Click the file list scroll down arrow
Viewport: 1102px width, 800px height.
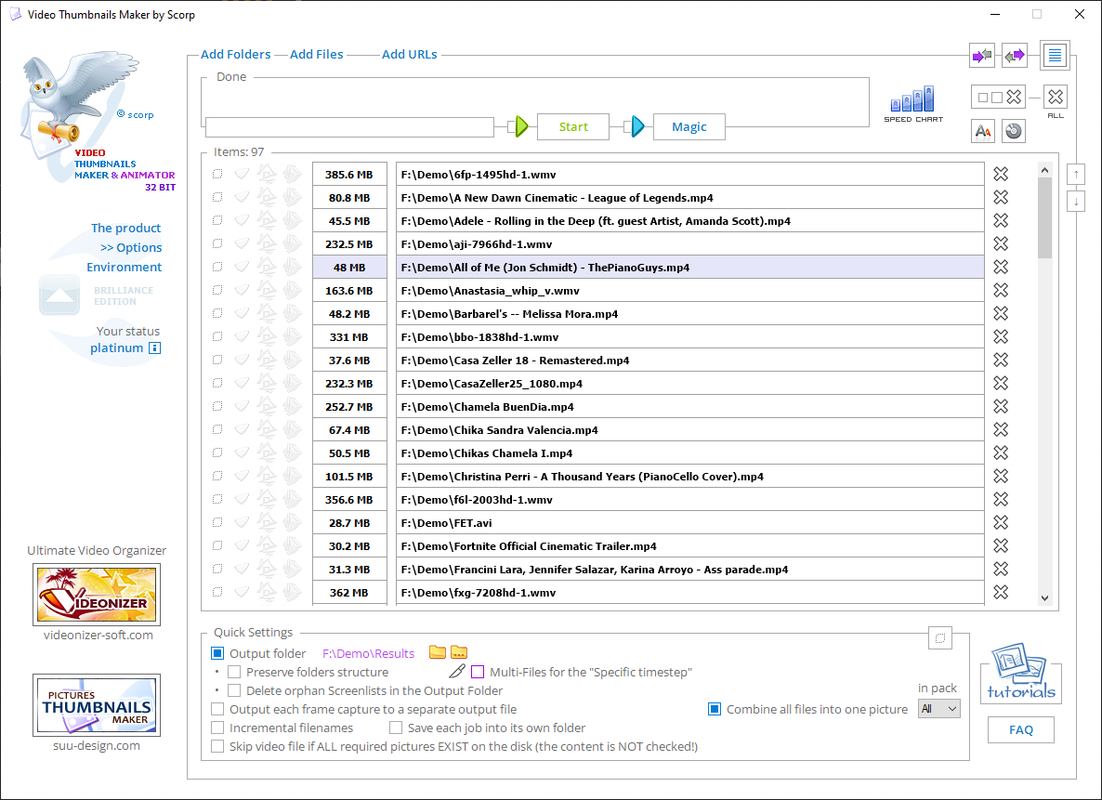[1044, 598]
